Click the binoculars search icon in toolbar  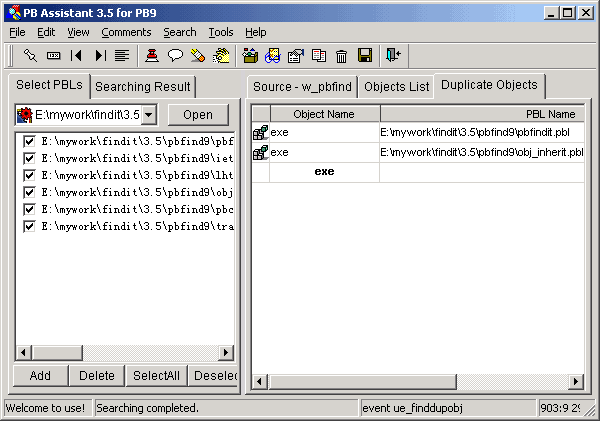tap(272, 55)
